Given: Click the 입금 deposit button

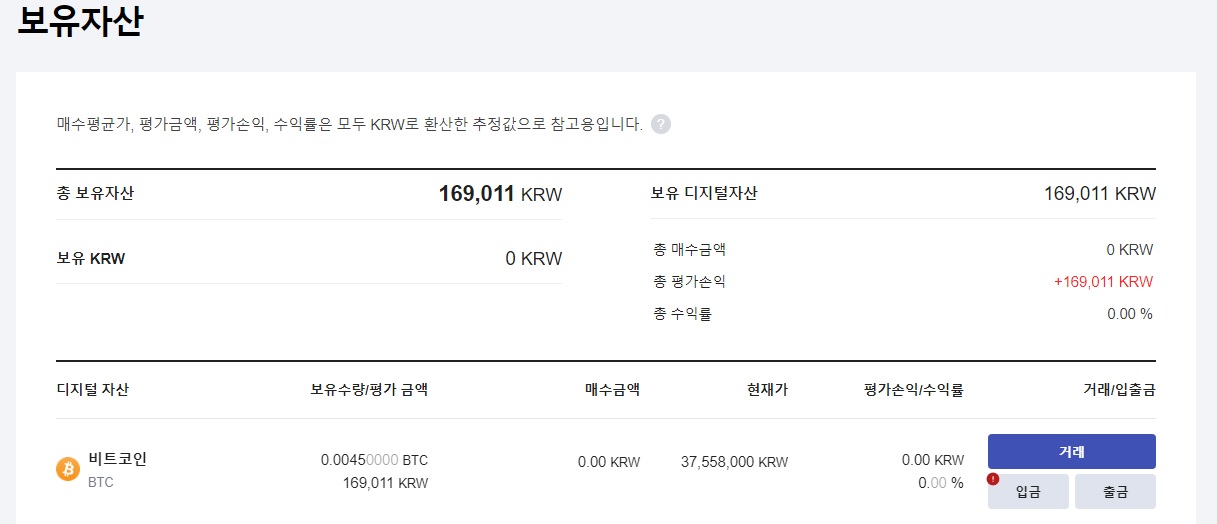Looking at the screenshot, I should coord(1028,492).
